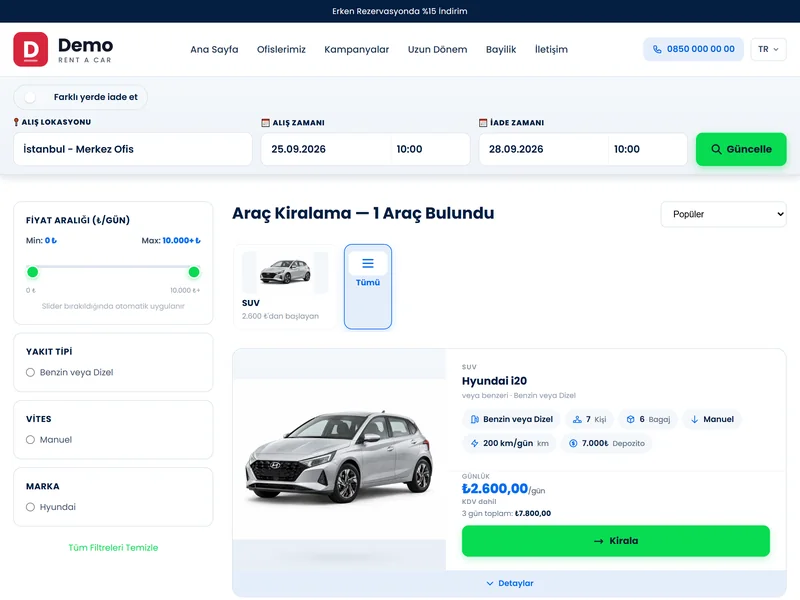800x600 pixels.
Task: Click the calendar icon beside İade Zamanı
Action: 483,122
